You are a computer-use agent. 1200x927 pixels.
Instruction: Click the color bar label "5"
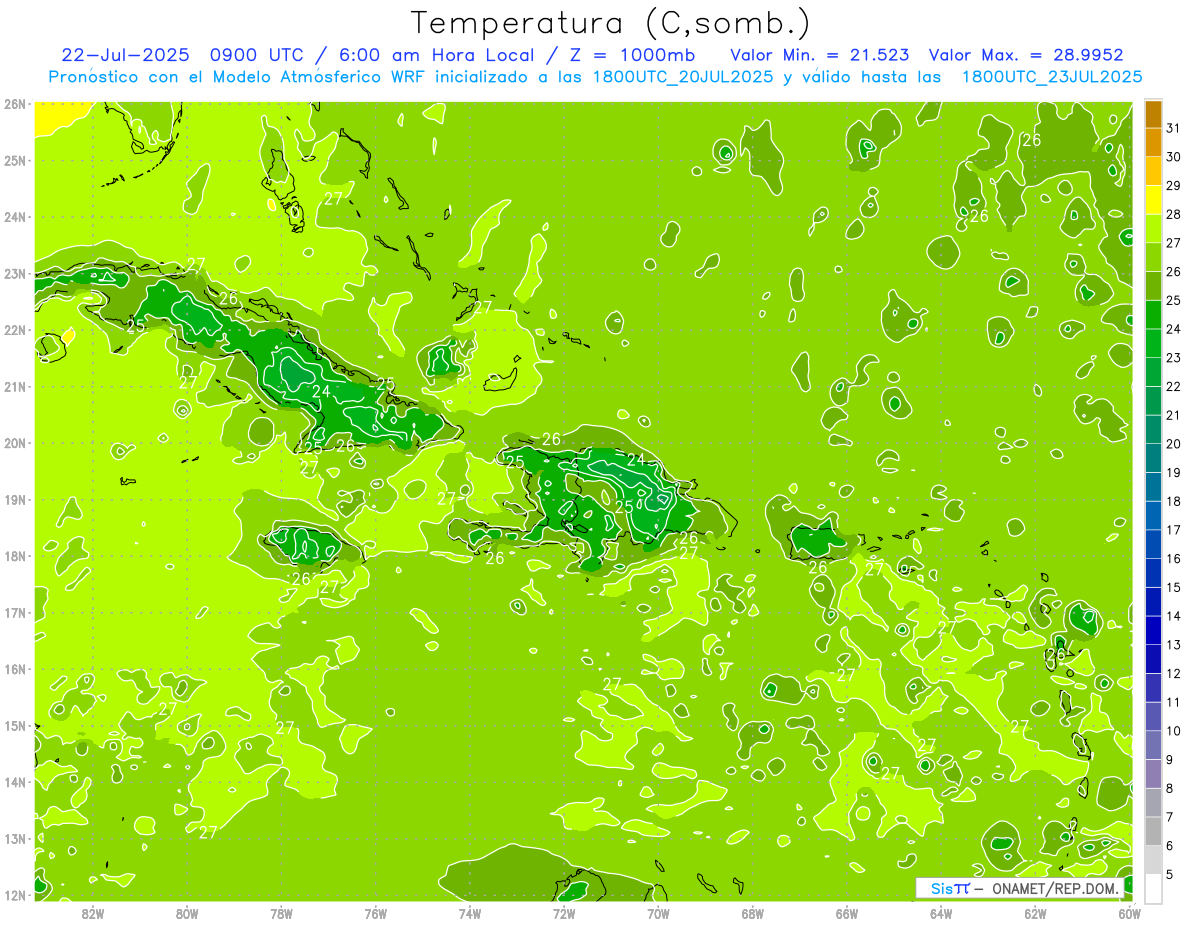[1170, 875]
